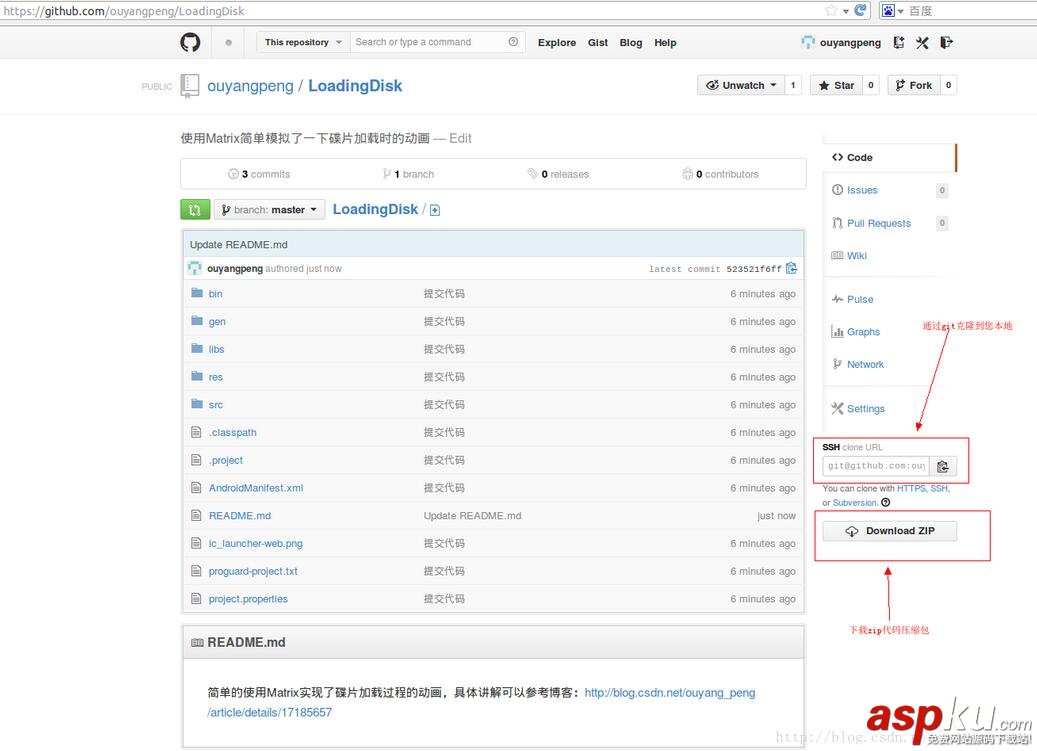This screenshot has width=1037, height=751.
Task: Click the ouyangpeng owner link in title
Action: pyautogui.click(x=250, y=86)
